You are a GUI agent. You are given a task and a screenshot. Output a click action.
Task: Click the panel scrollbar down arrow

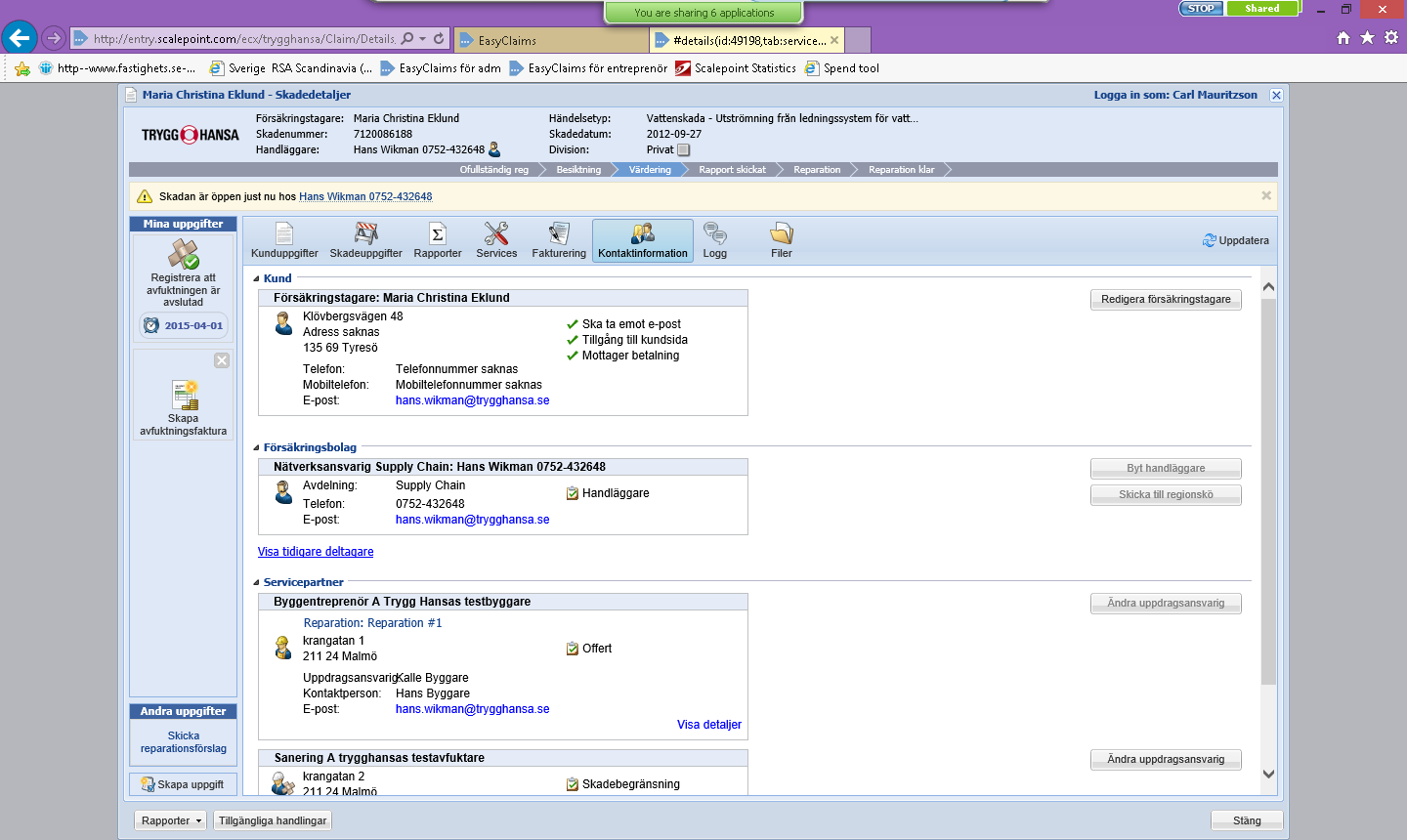(1268, 774)
